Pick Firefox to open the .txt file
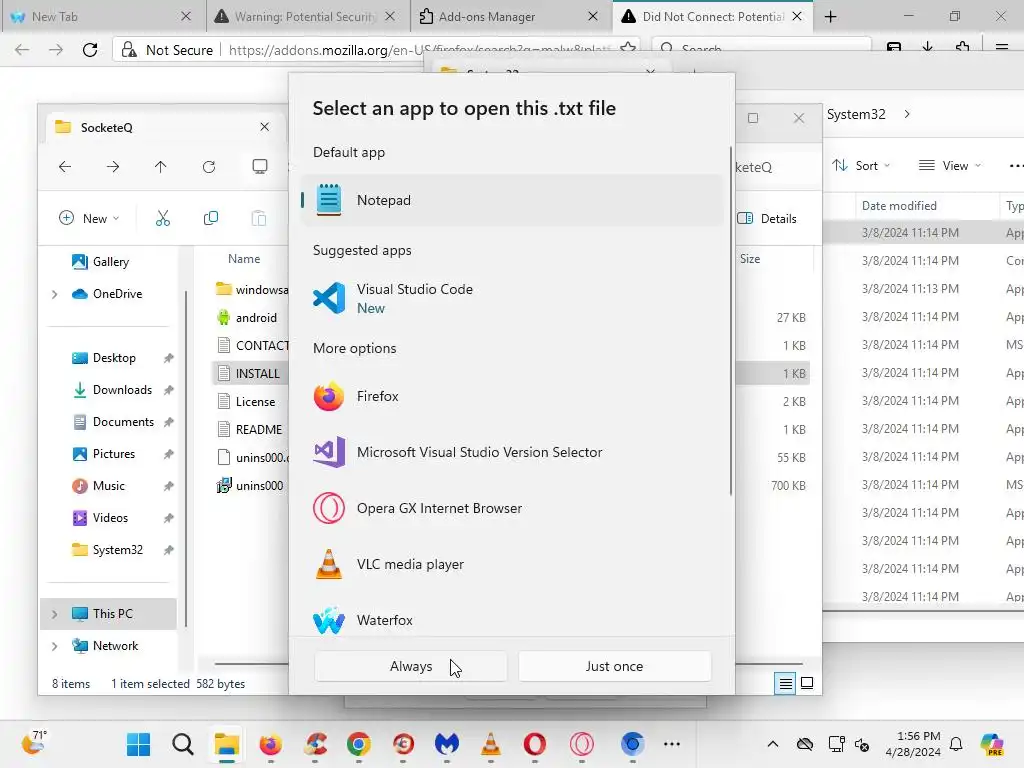 coord(512,396)
